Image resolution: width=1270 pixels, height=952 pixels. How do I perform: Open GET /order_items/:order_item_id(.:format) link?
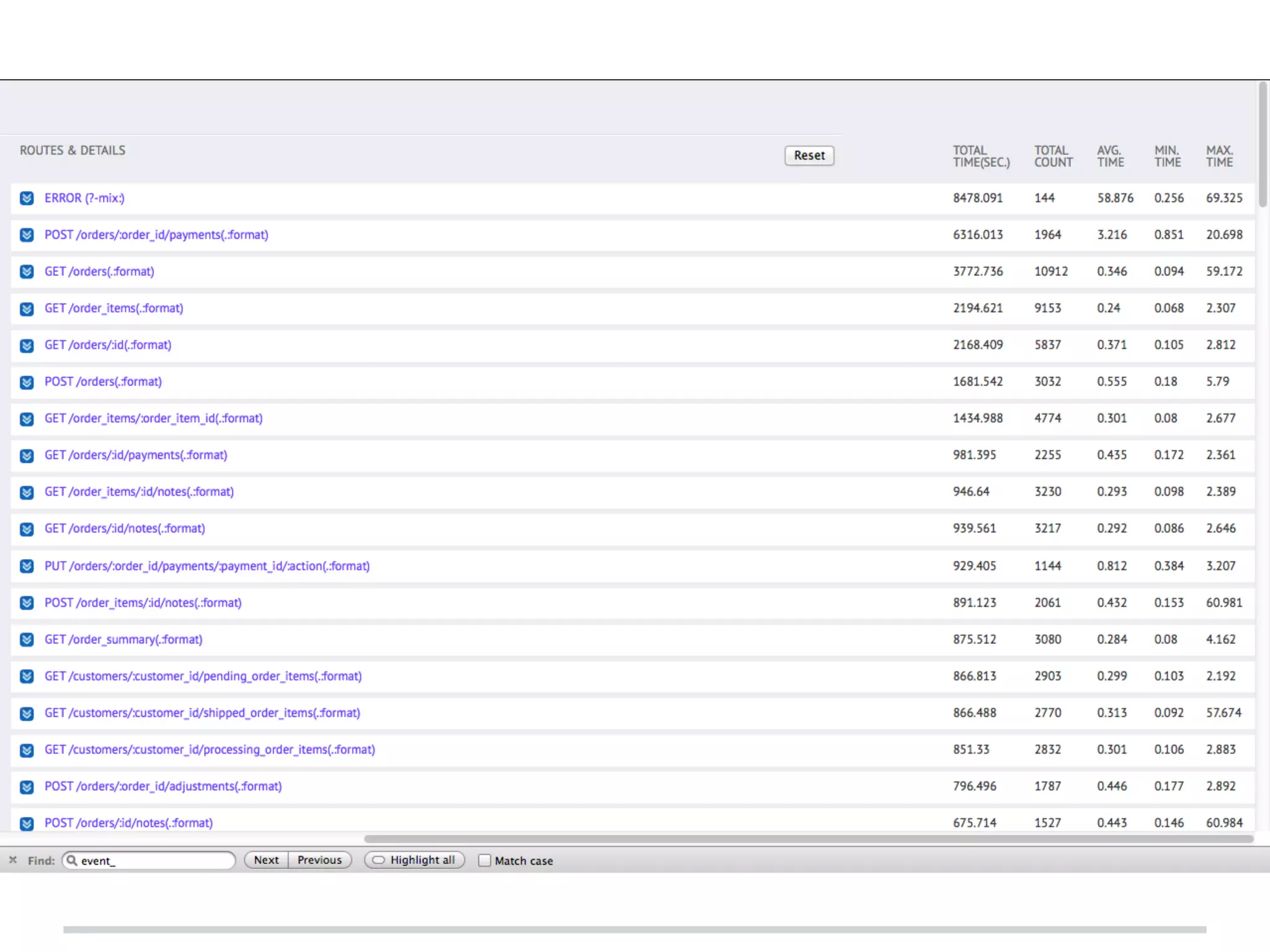click(x=154, y=418)
